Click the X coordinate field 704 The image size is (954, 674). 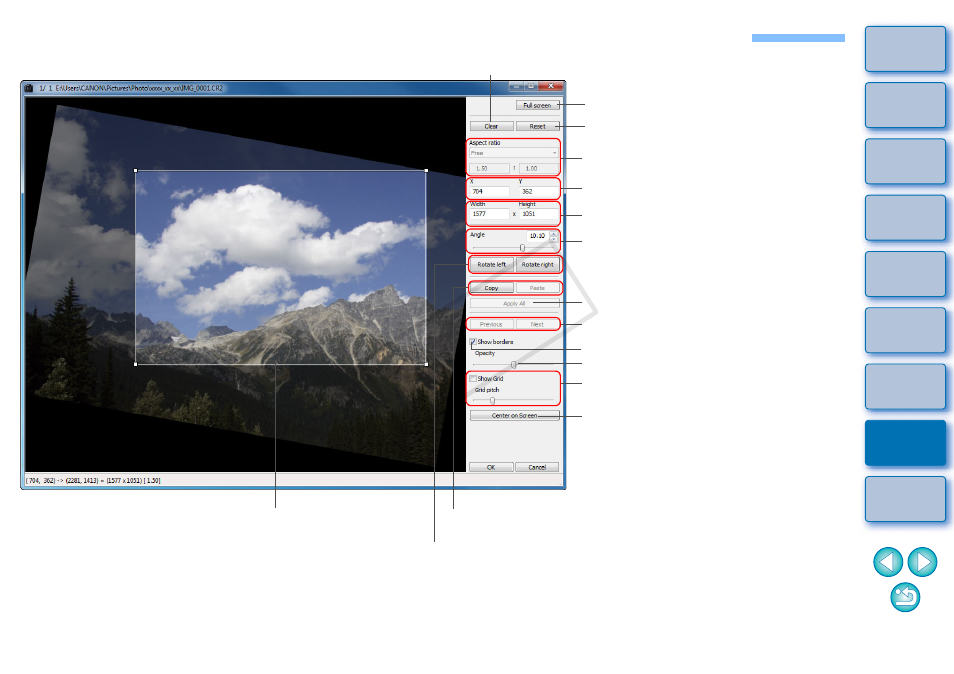(x=489, y=191)
